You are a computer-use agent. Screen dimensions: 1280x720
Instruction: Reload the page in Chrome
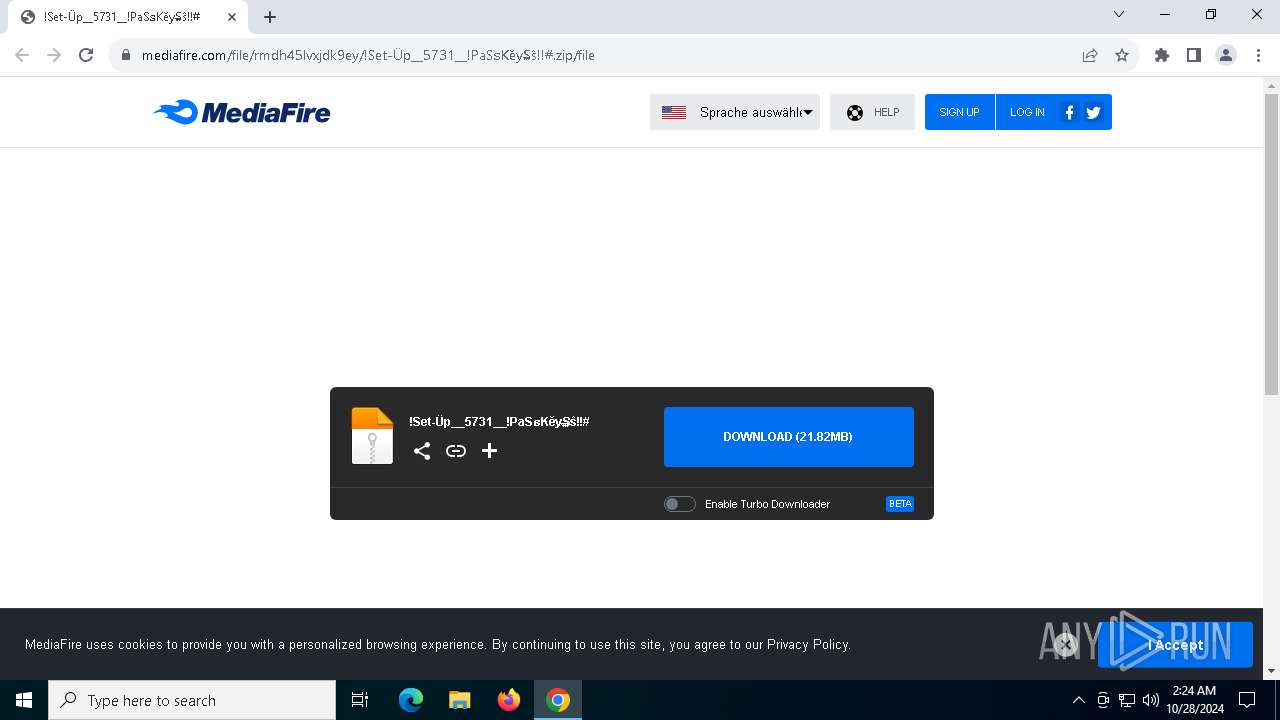pyautogui.click(x=86, y=55)
